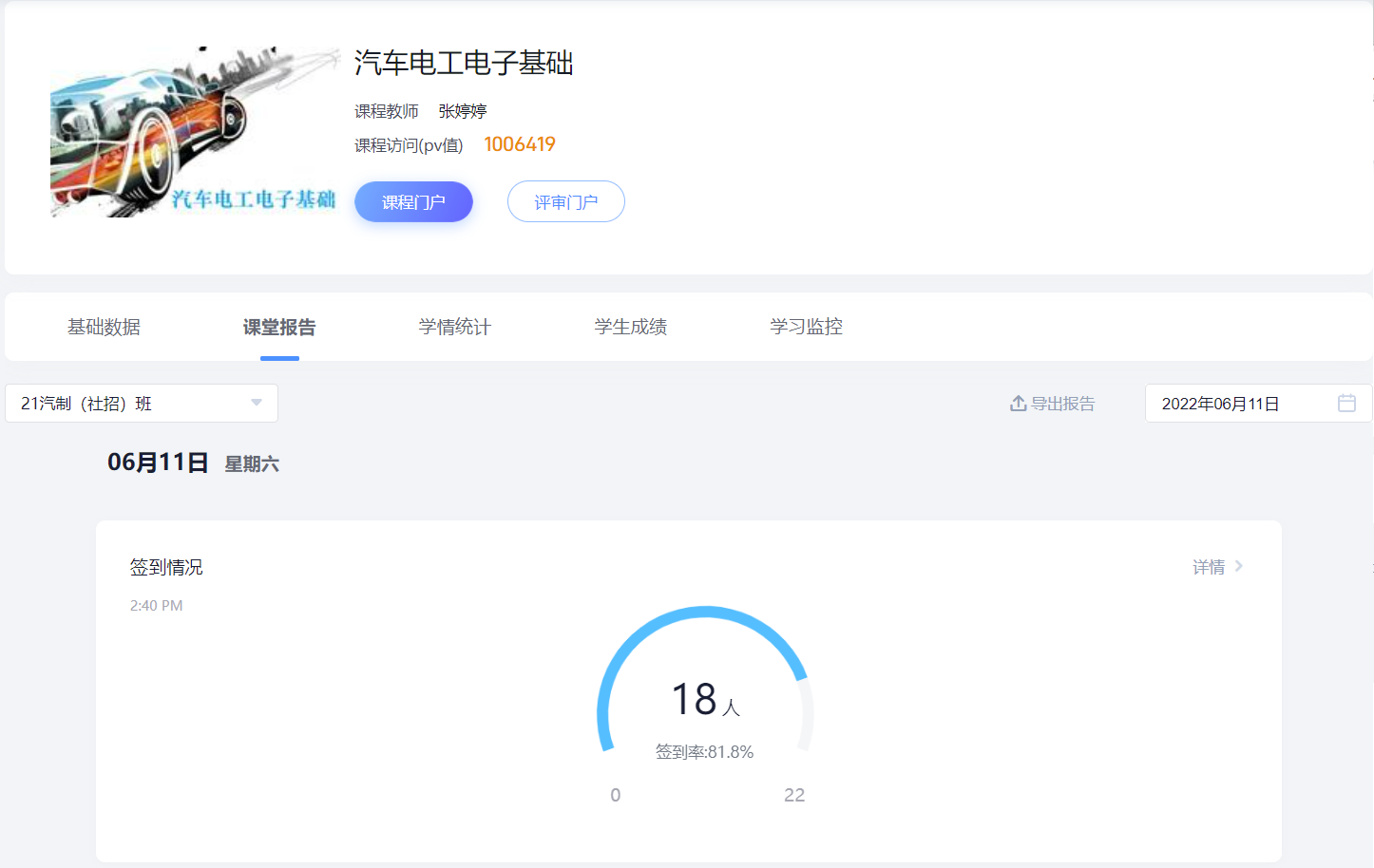
Task: Click the export report upload icon
Action: (x=1018, y=404)
